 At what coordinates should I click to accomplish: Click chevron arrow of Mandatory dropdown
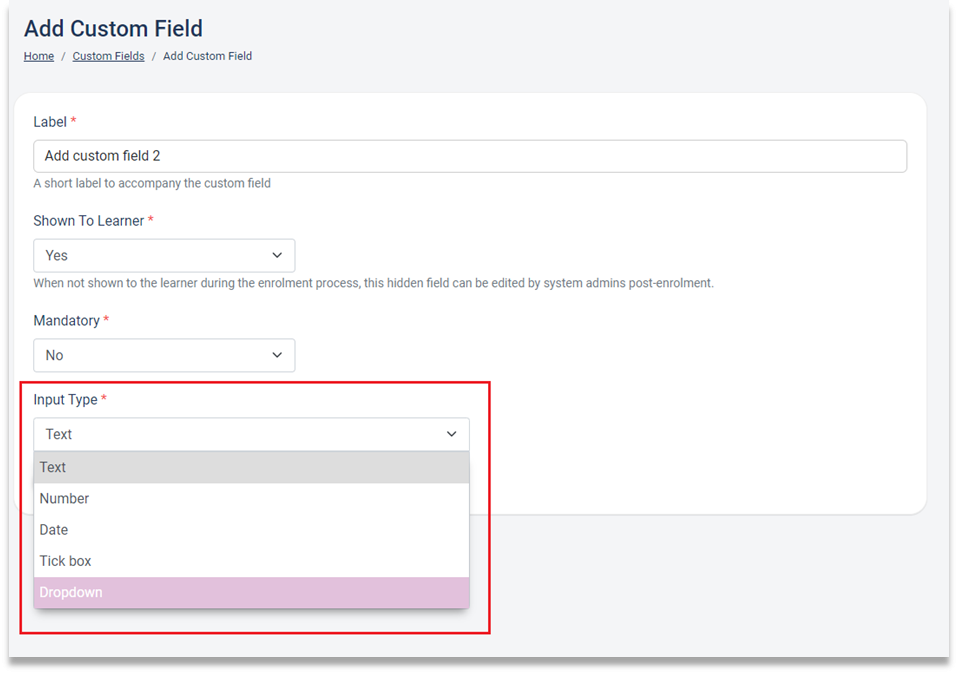coord(277,355)
